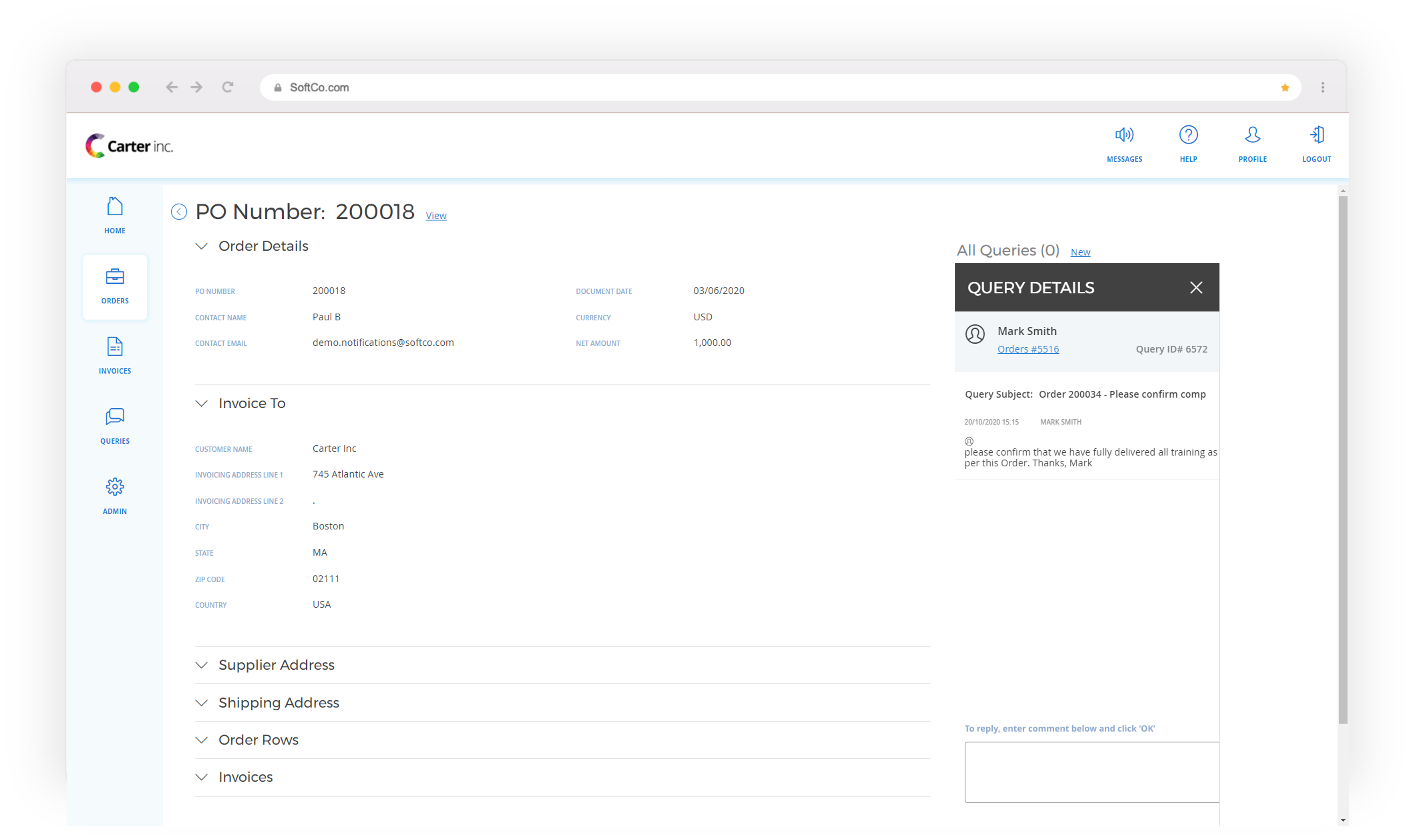Open the Help section
This screenshot has width=1412, height=840.
(1188, 143)
